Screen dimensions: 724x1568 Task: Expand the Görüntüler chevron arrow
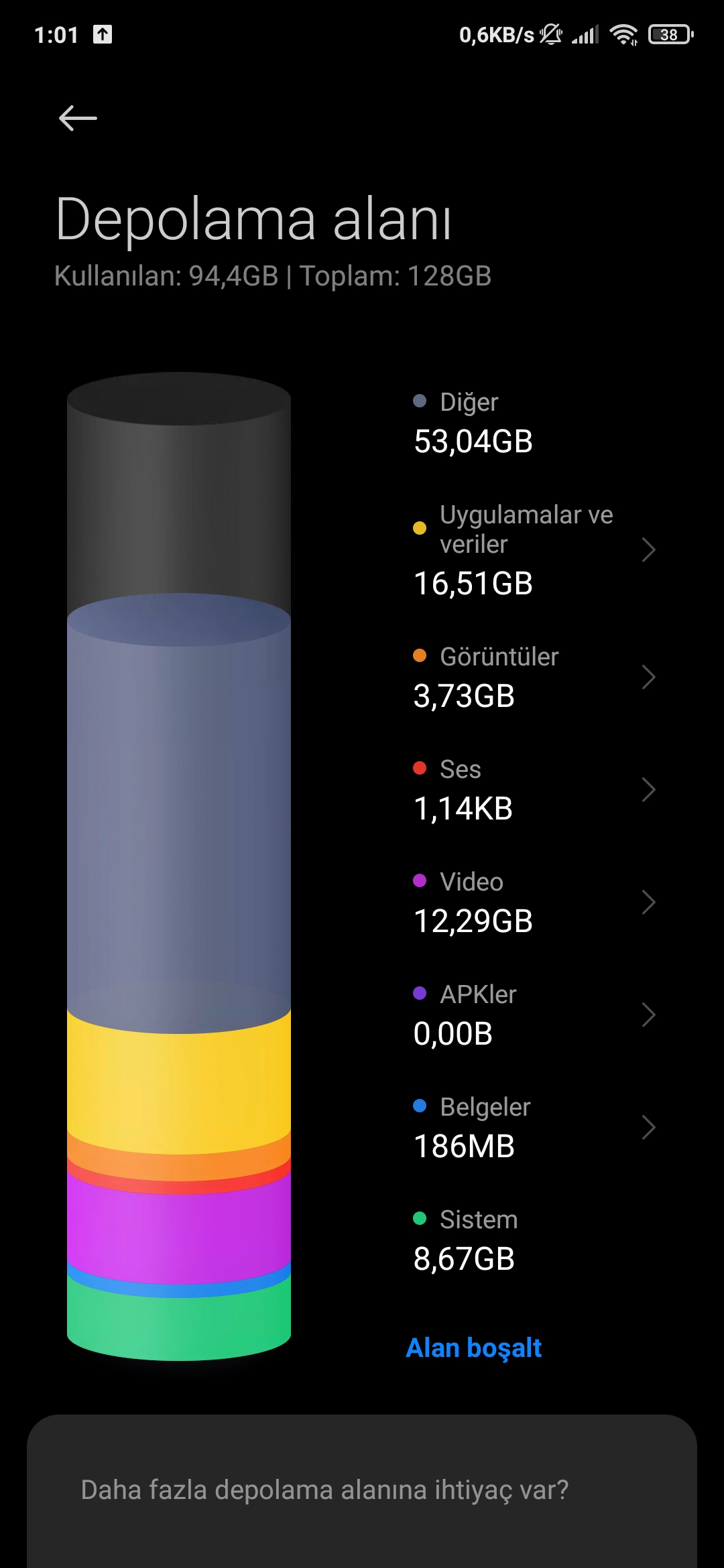[648, 677]
